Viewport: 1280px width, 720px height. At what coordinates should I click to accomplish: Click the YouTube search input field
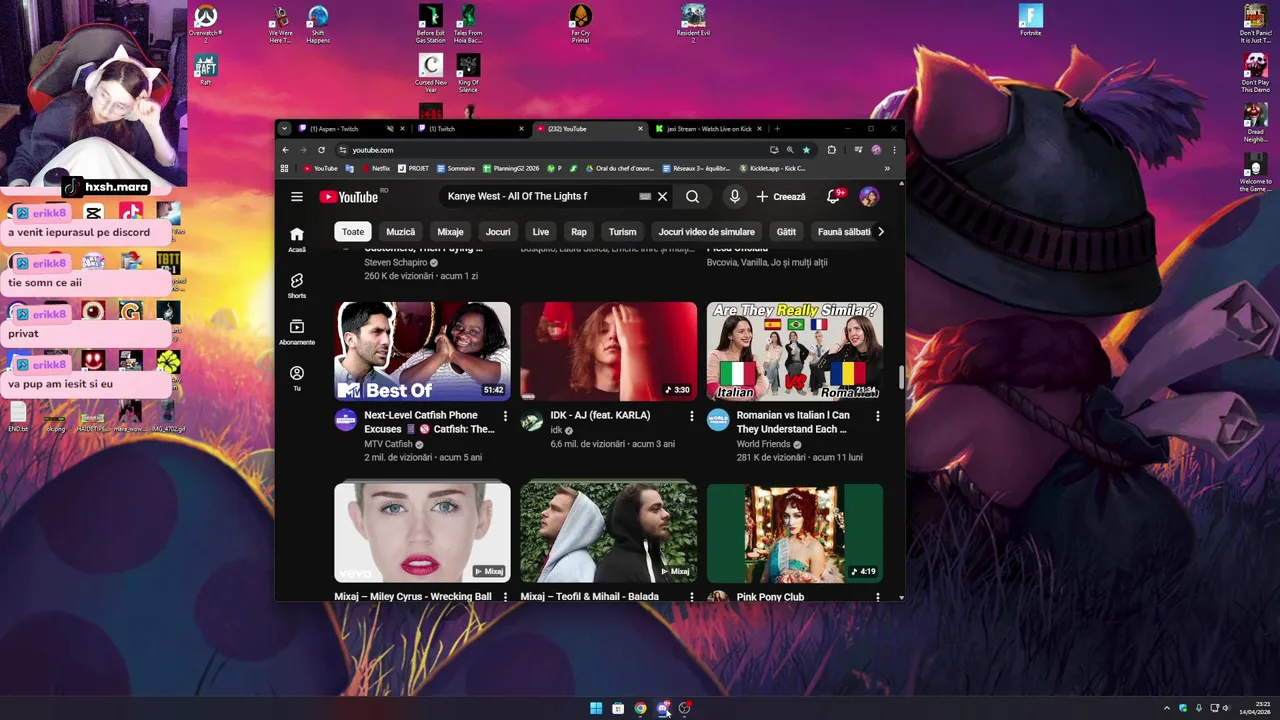pos(540,197)
